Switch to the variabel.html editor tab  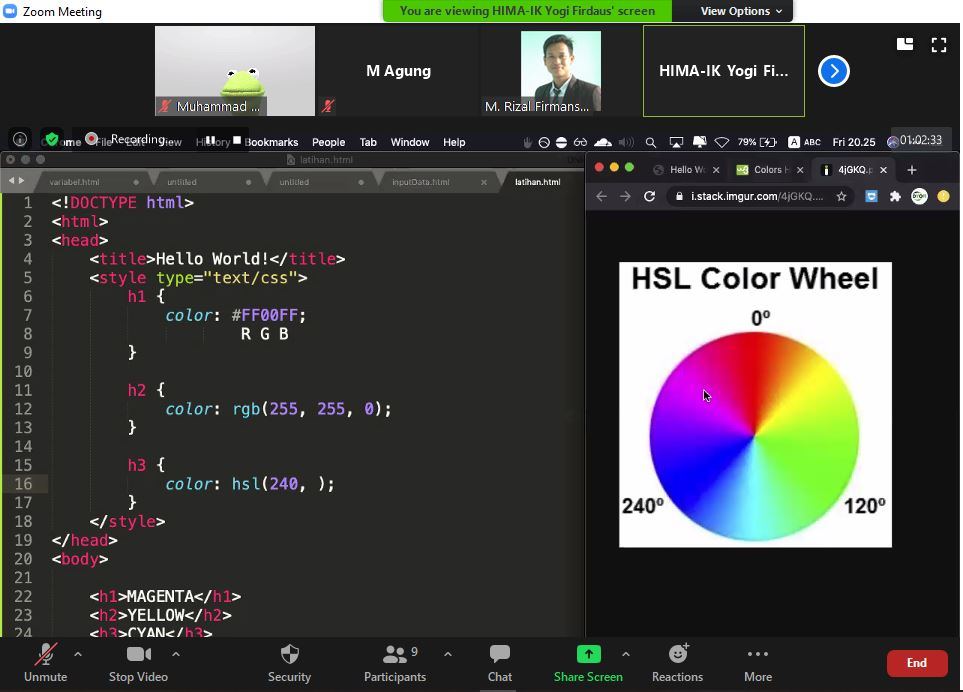[x=74, y=182]
